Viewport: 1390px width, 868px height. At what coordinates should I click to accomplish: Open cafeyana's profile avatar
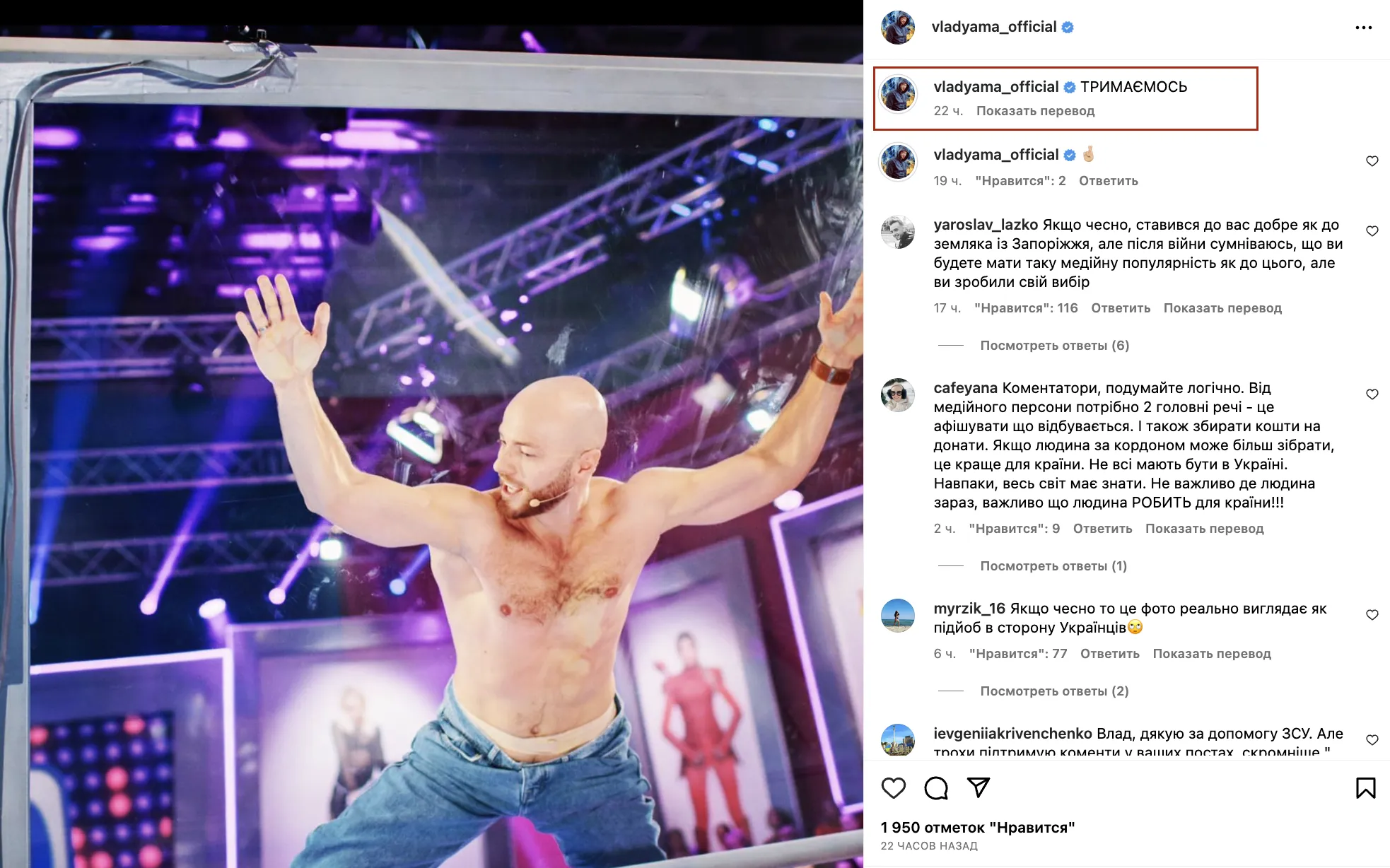tap(898, 395)
